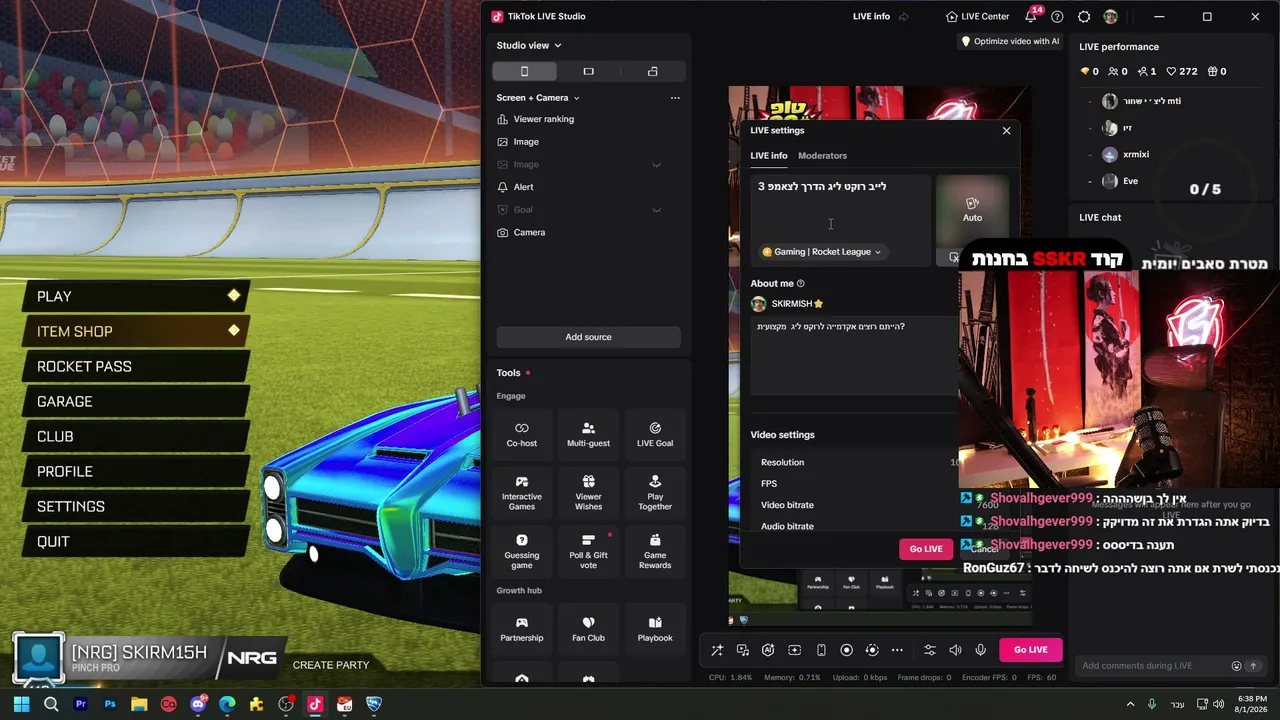Show the hidden Goal source
Screen dimensions: 1280x720
pyautogui.click(x=657, y=210)
